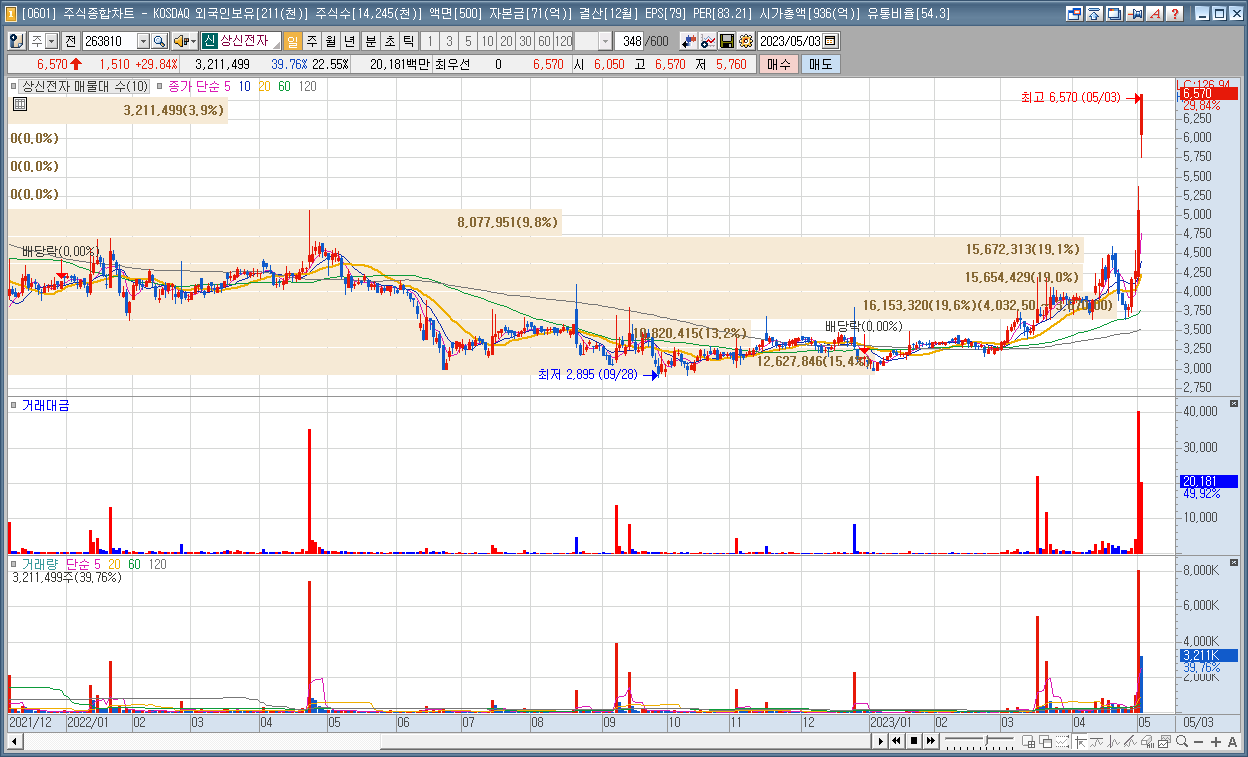Image resolution: width=1248 pixels, height=757 pixels.
Task: Open the 주 market type dropdown arrow
Action: point(52,41)
